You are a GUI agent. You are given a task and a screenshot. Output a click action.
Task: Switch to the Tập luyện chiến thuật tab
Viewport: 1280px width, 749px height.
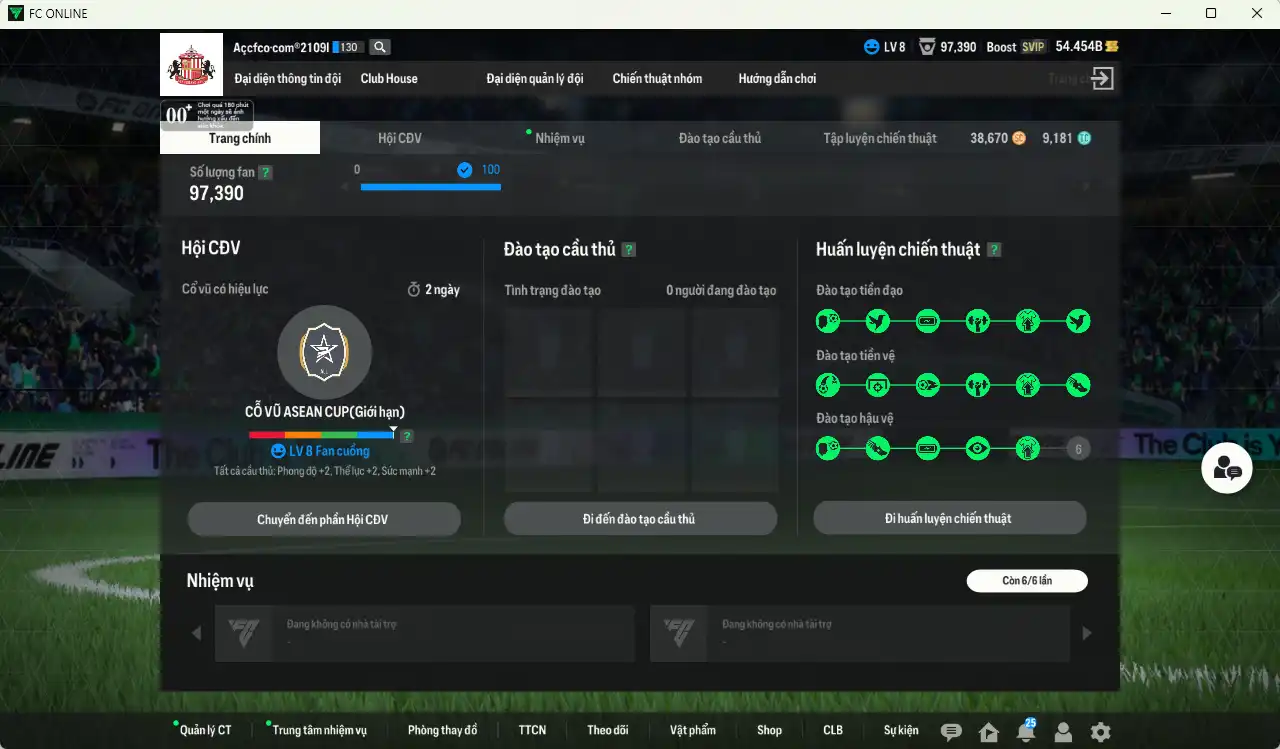[x=880, y=138]
